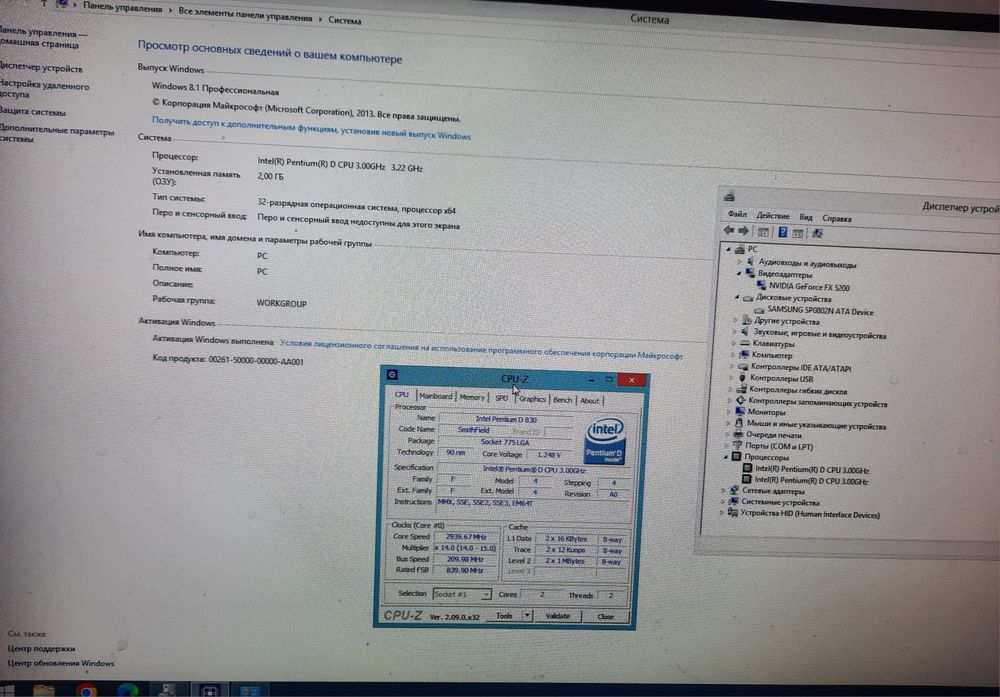Open the Socket #1 selection dropdown in CPU-Z
1000x697 pixels.
point(462,594)
